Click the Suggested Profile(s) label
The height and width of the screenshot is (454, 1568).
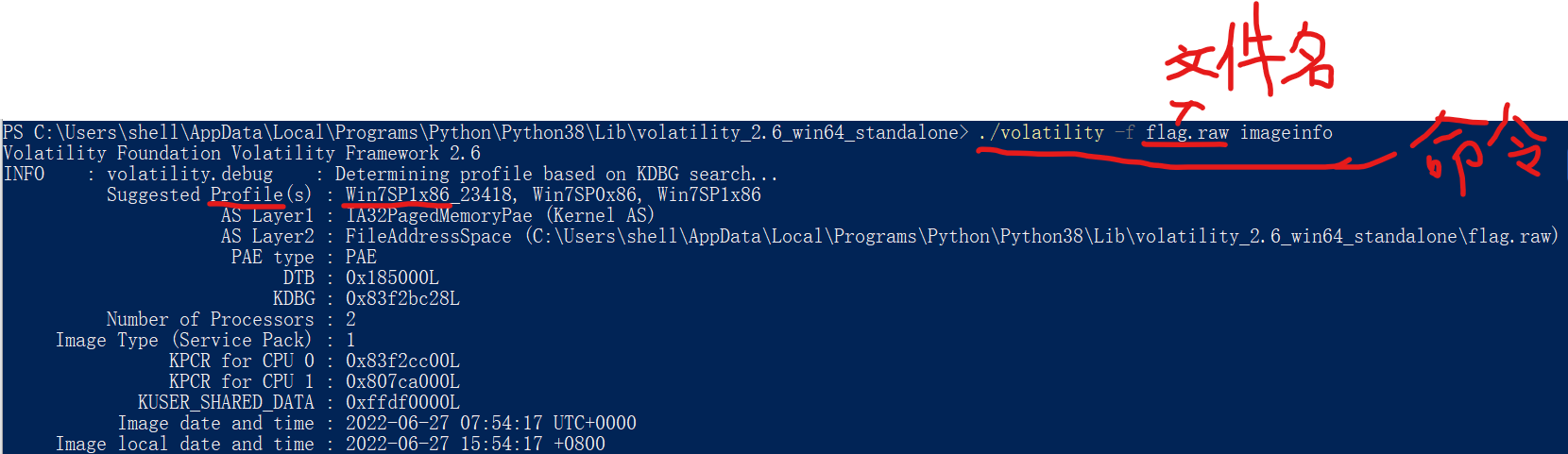click(x=208, y=195)
